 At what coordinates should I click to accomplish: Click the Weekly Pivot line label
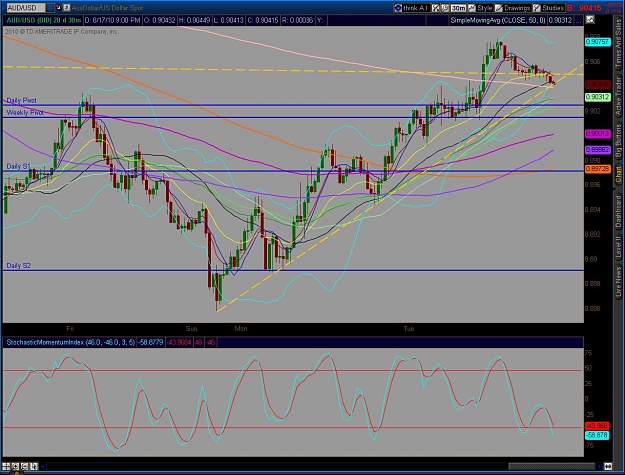[25, 113]
